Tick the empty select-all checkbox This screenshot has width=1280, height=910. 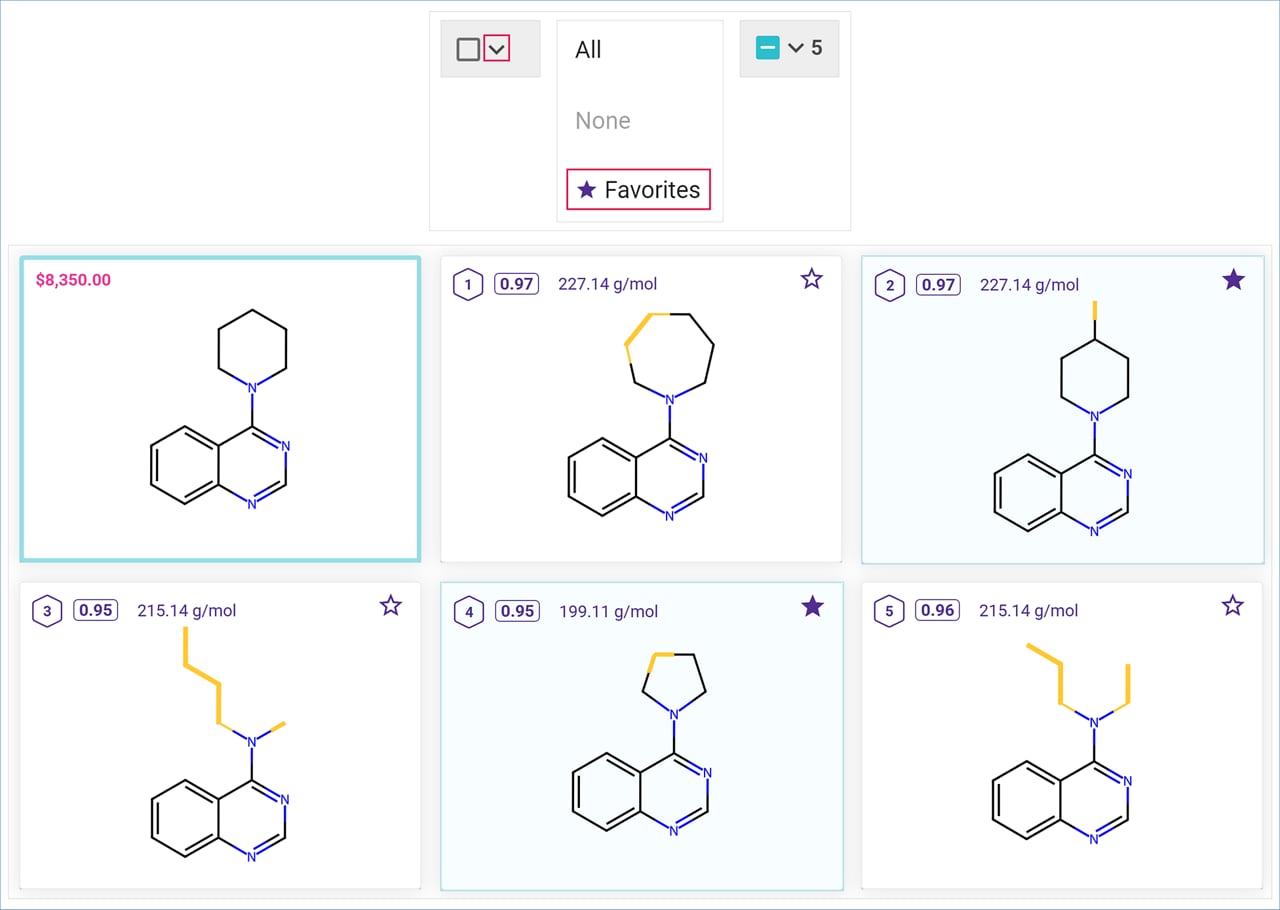[x=468, y=49]
